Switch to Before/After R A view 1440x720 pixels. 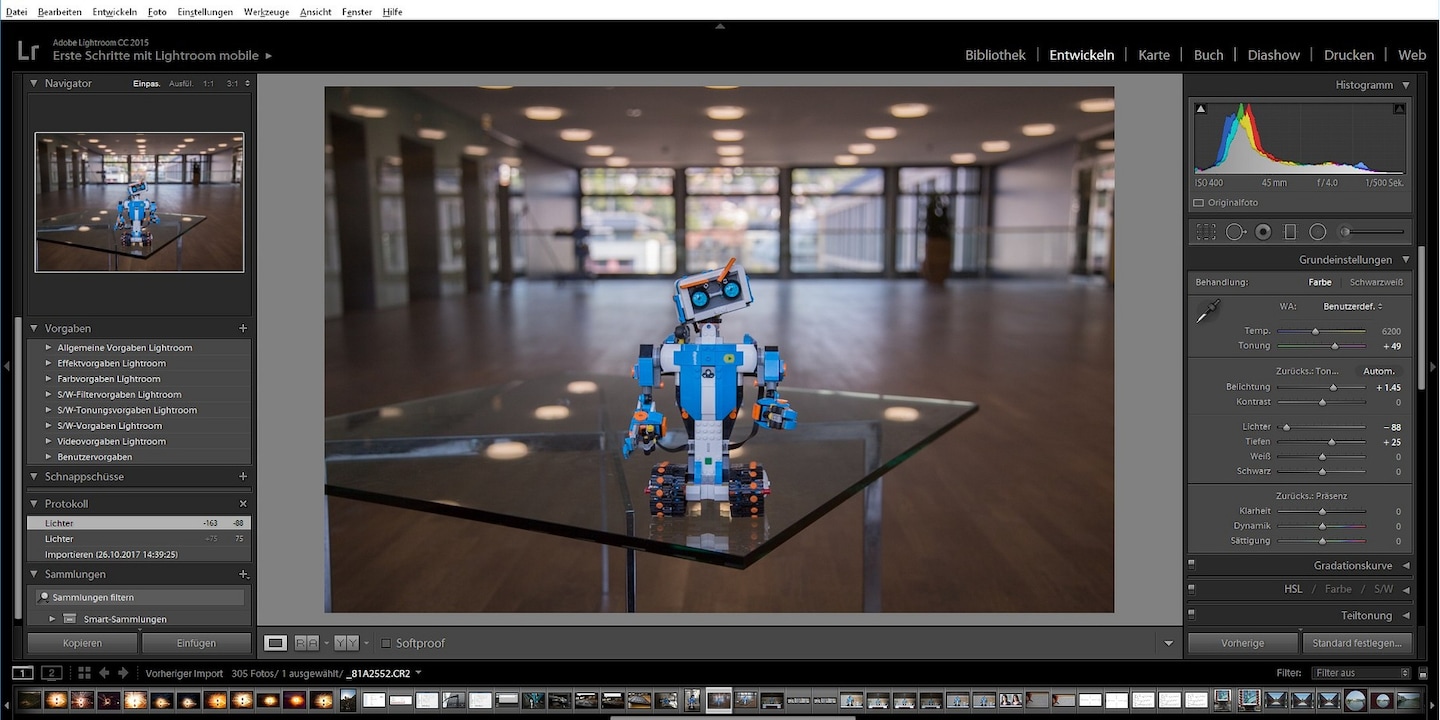click(307, 643)
